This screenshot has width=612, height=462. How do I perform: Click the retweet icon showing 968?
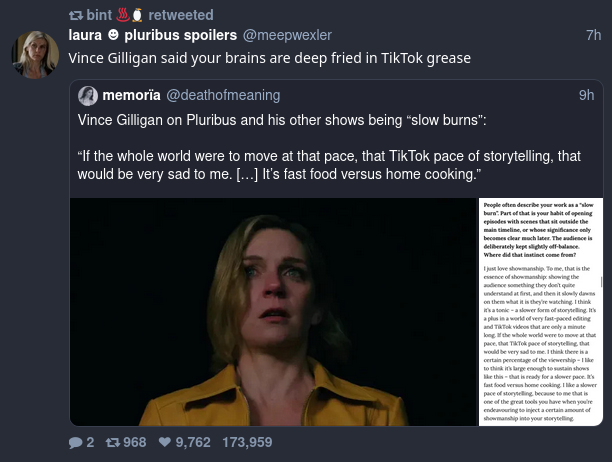(112, 442)
